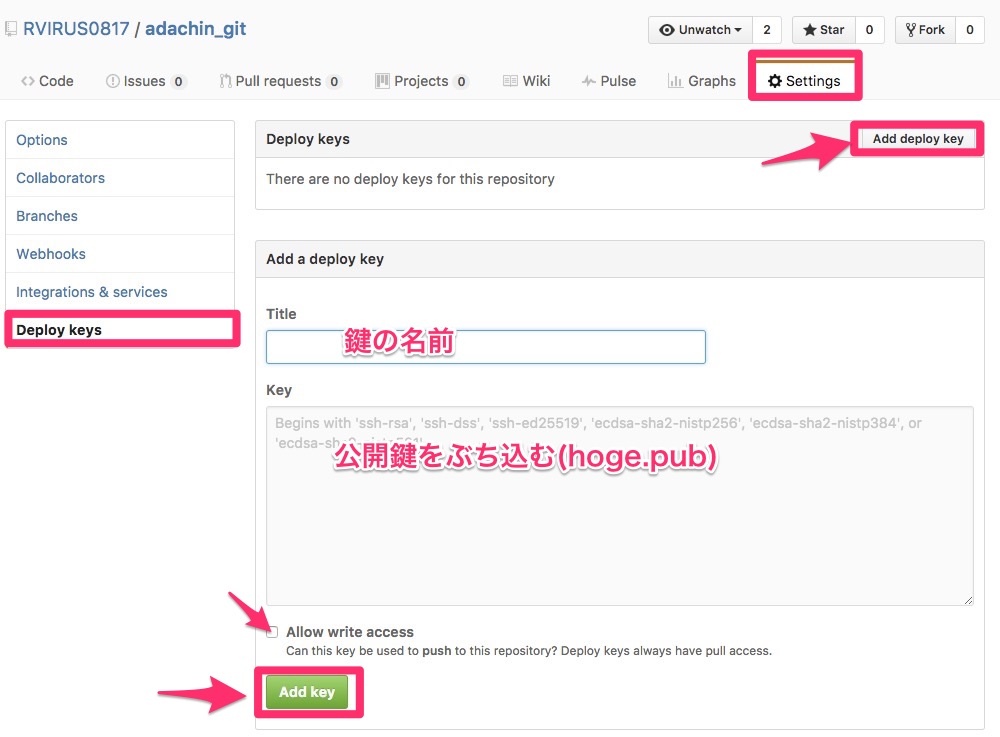Viewport: 1000px width, 737px height.
Task: Switch to the Issues tab
Action: pyautogui.click(x=145, y=81)
